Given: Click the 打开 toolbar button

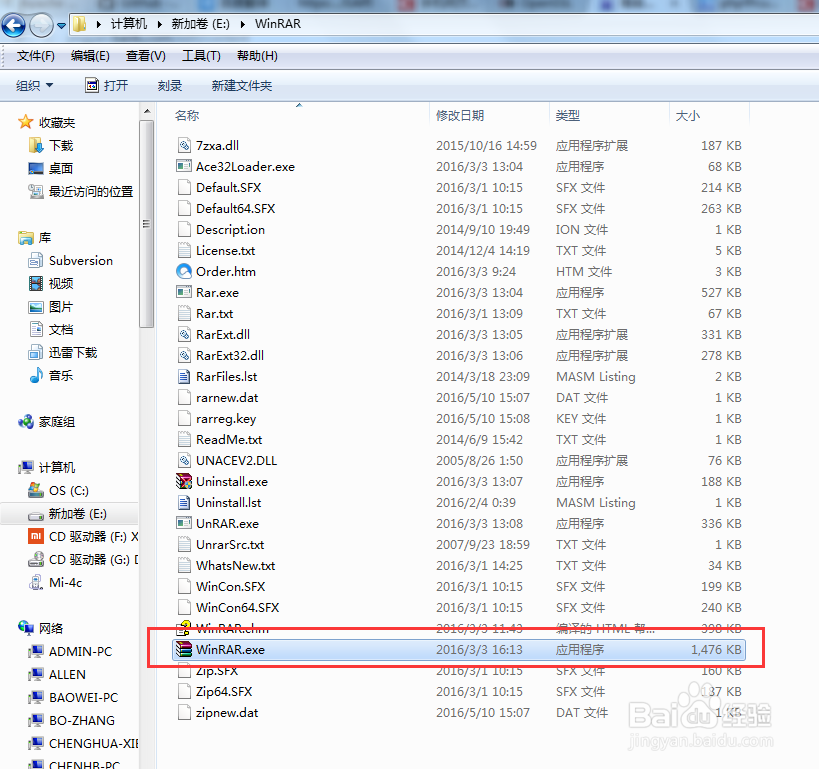Looking at the screenshot, I should click(x=107, y=85).
